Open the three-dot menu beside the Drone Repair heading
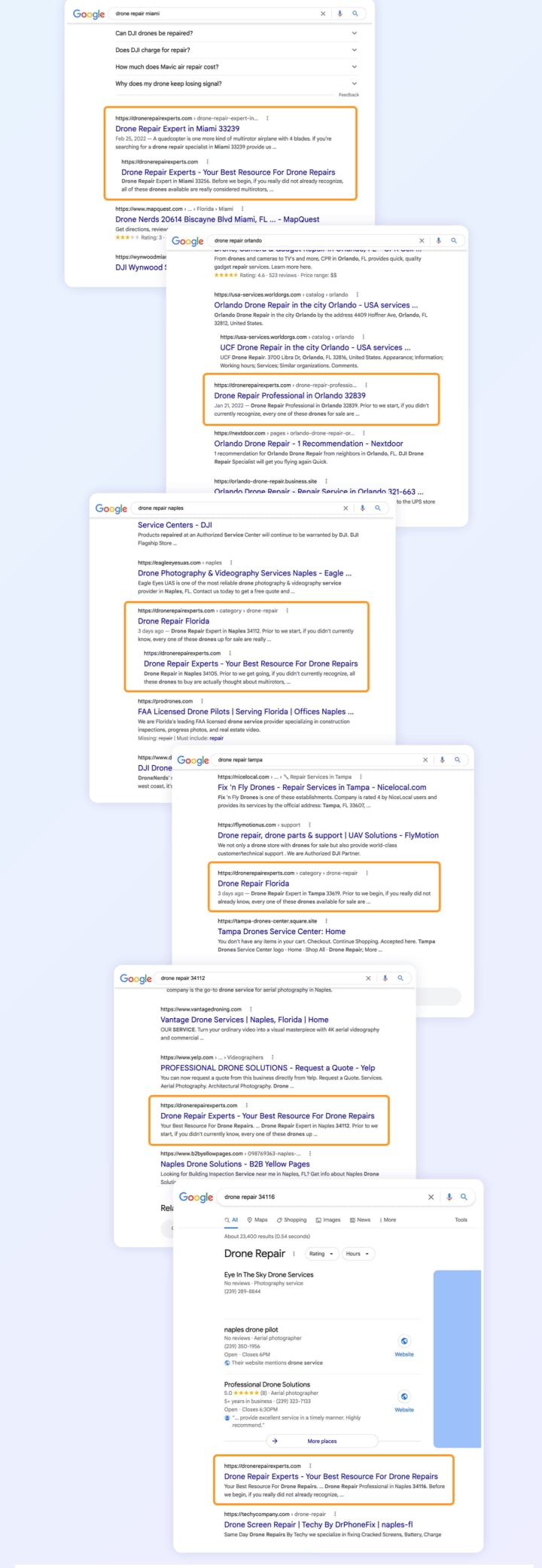The height and width of the screenshot is (1568, 542). 294,1254
